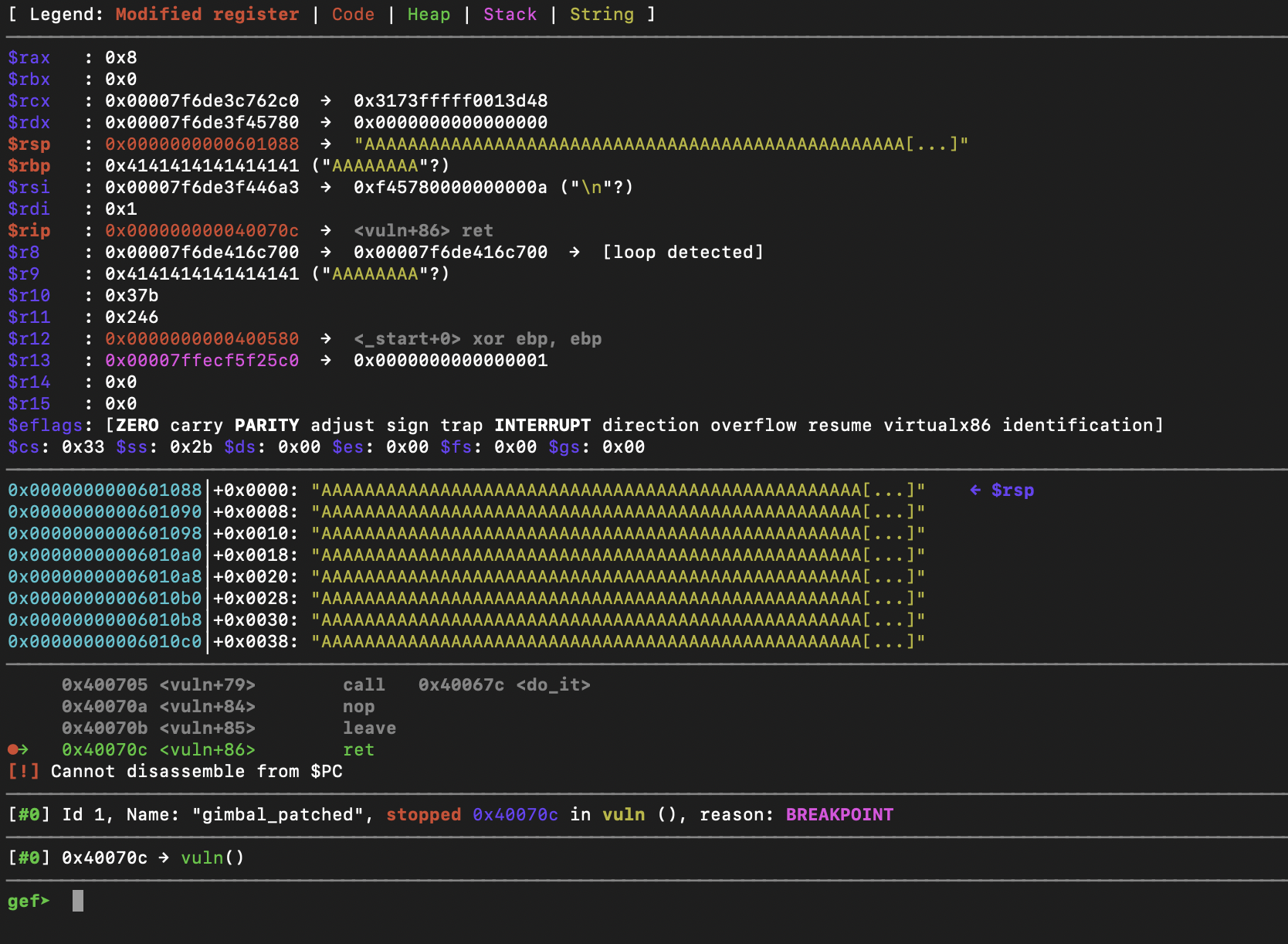
Task: Click stack address 0x0000000000601098
Action: (x=105, y=534)
